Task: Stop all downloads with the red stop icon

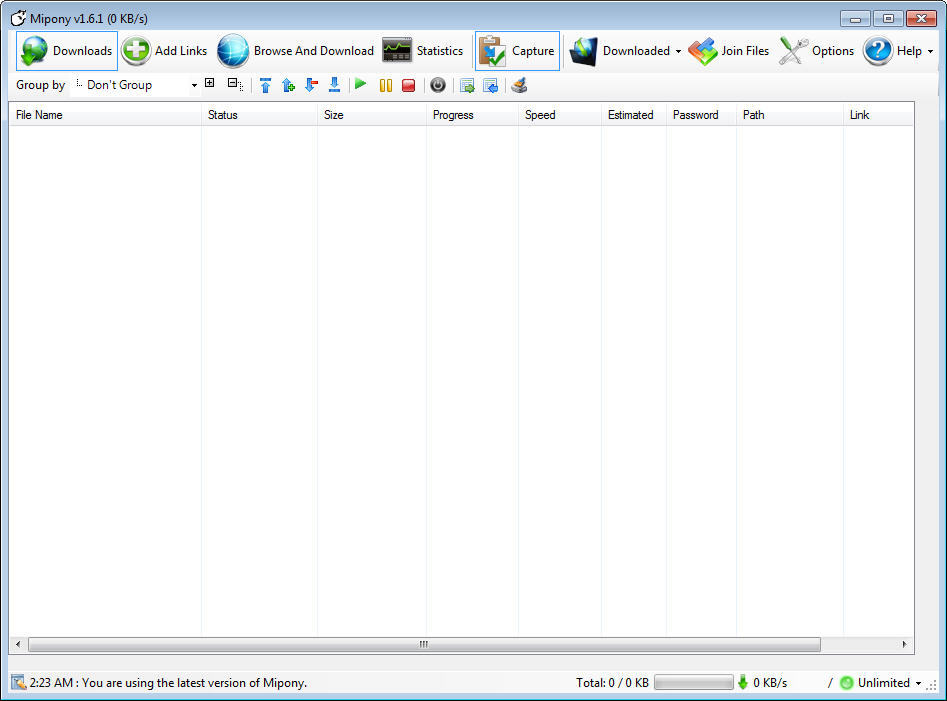Action: [408, 85]
